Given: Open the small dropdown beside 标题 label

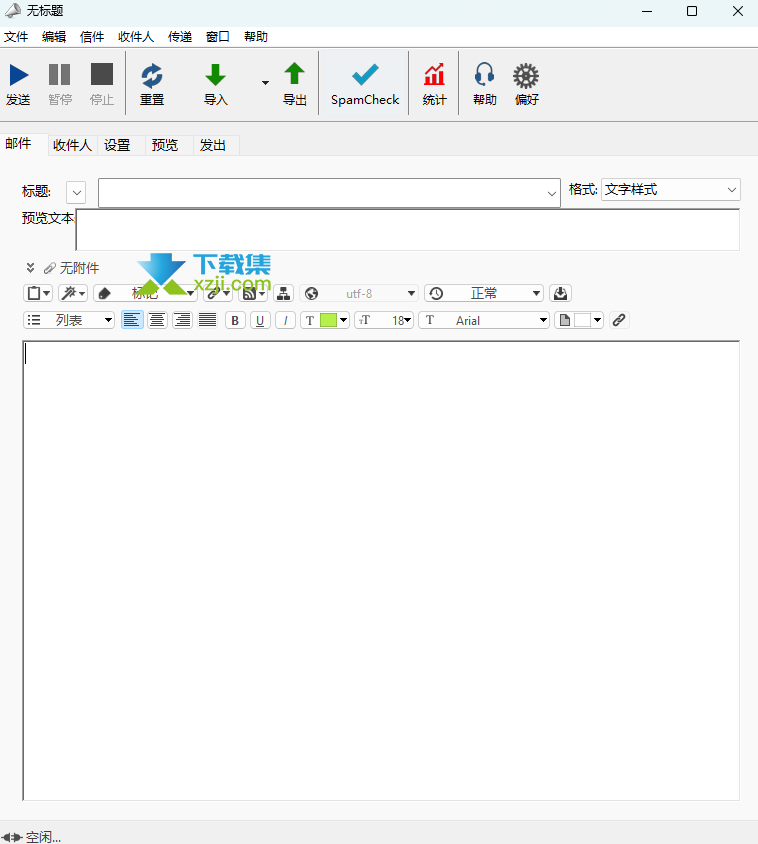Looking at the screenshot, I should pos(76,192).
